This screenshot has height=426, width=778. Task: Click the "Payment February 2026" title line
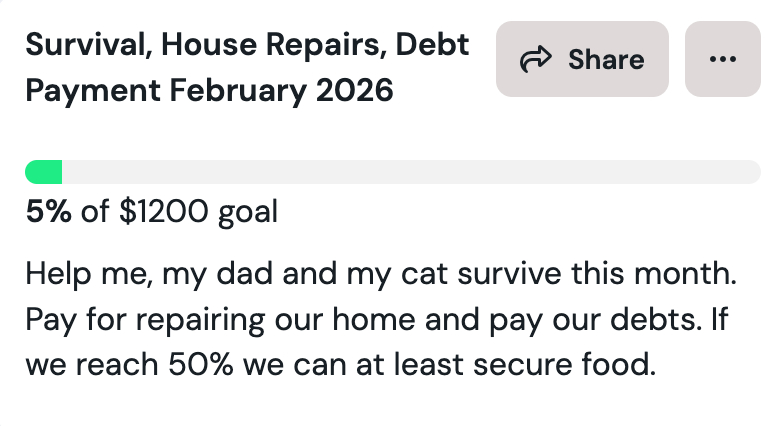pos(209,91)
